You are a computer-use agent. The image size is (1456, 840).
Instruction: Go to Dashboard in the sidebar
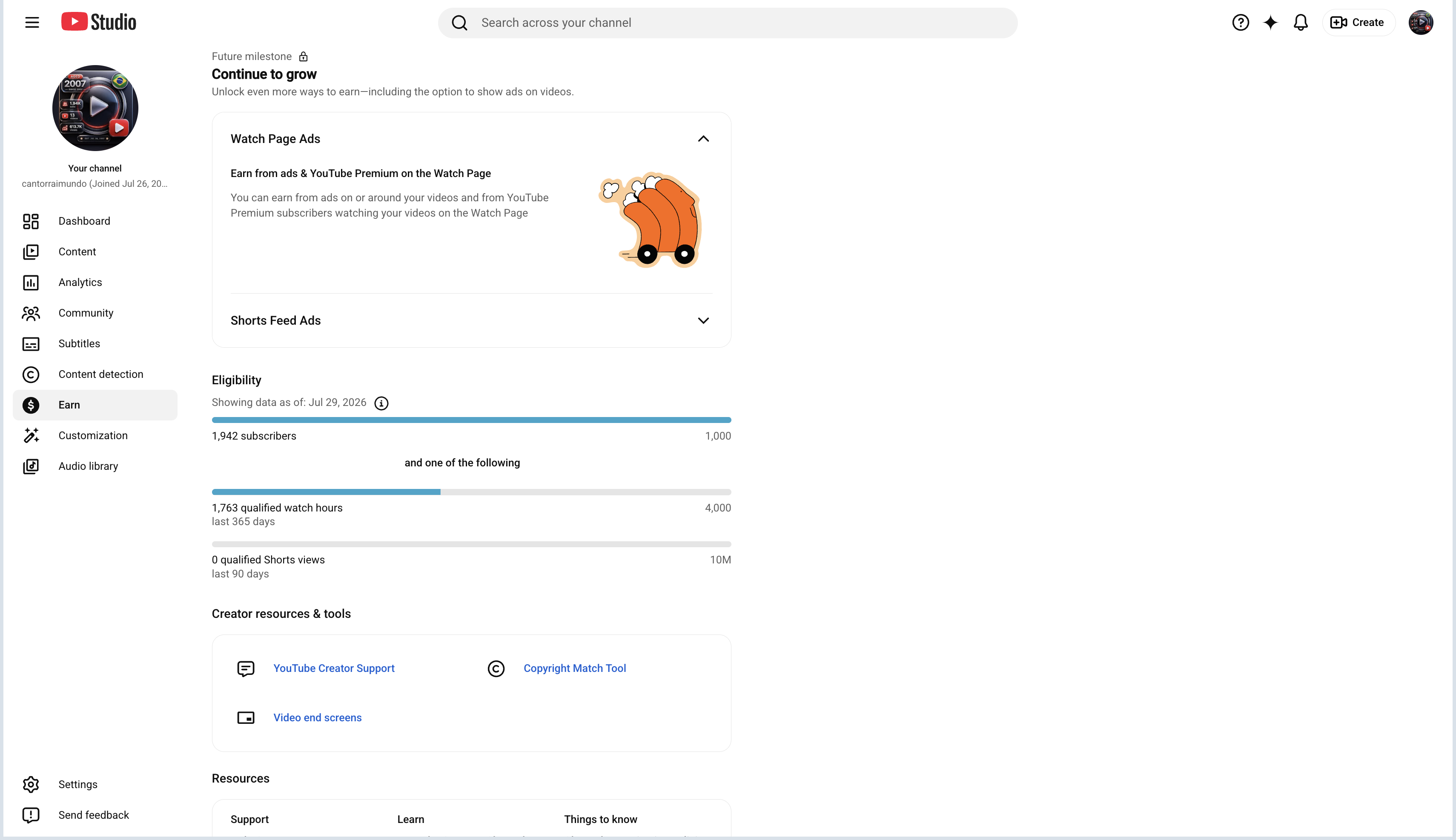95,221
